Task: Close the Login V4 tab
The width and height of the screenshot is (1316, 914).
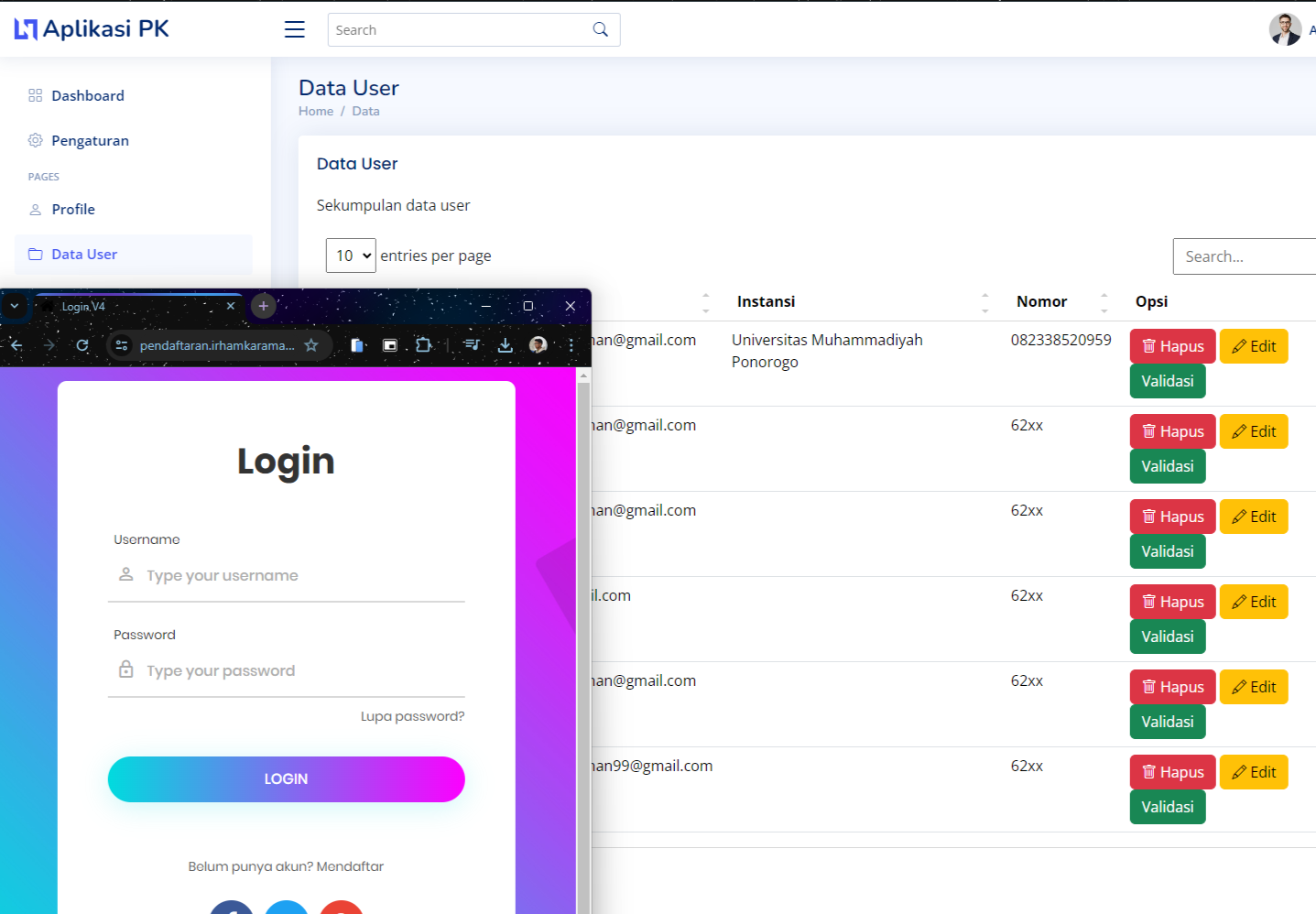Action: click(231, 306)
